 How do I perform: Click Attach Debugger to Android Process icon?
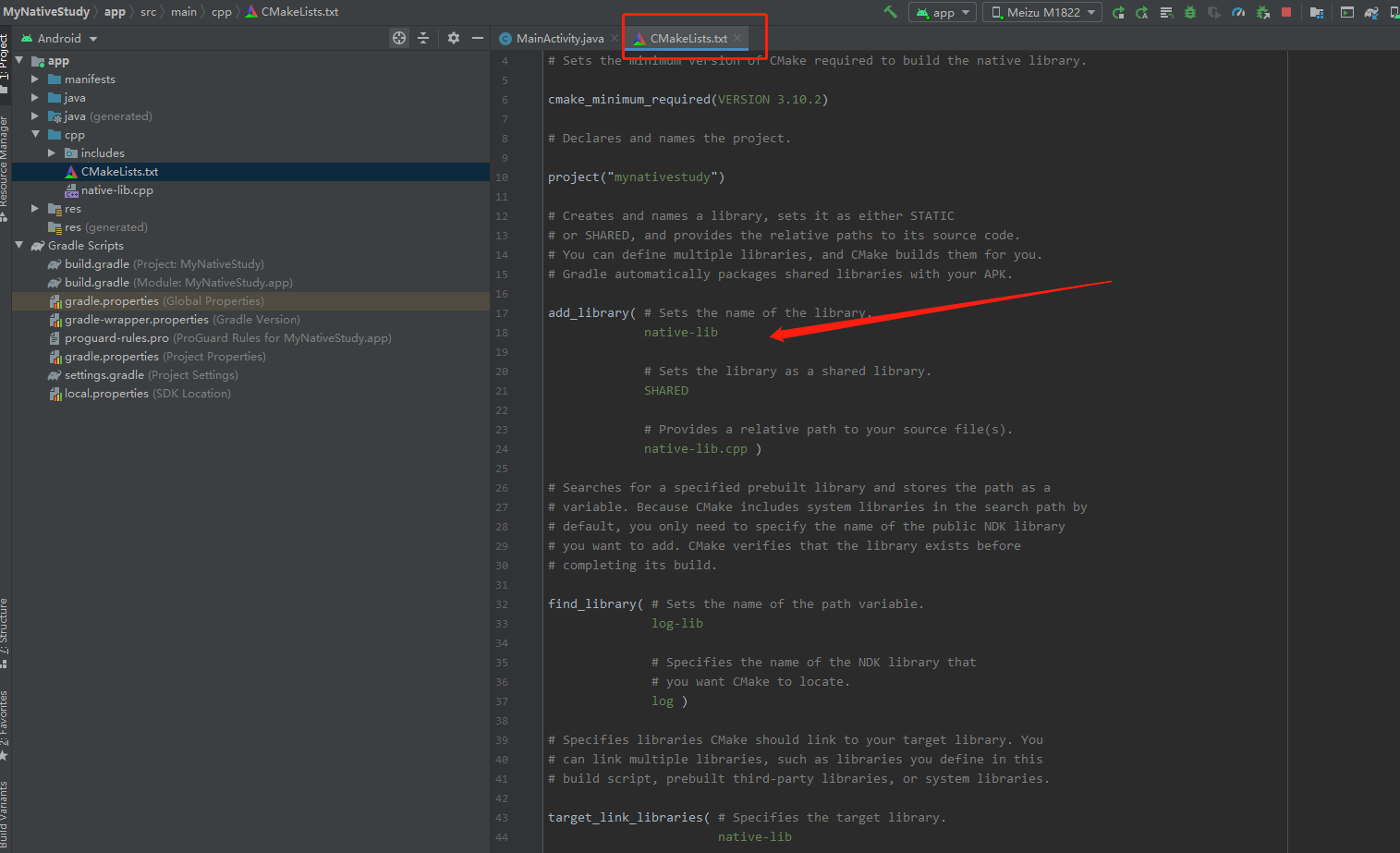1262,12
